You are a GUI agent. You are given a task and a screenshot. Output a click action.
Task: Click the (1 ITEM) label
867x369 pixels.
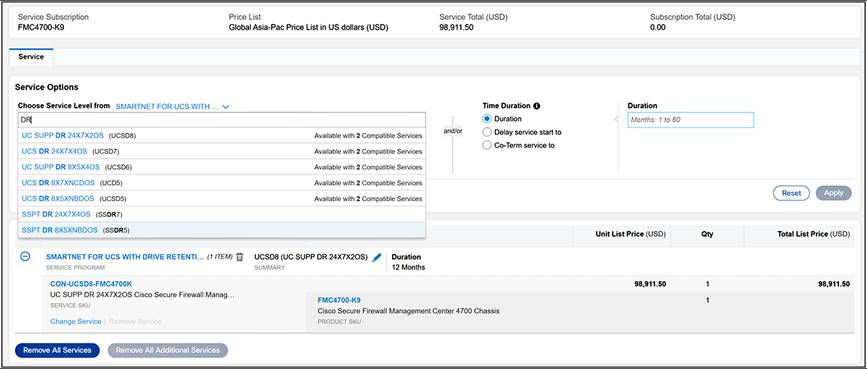pyautogui.click(x=220, y=257)
